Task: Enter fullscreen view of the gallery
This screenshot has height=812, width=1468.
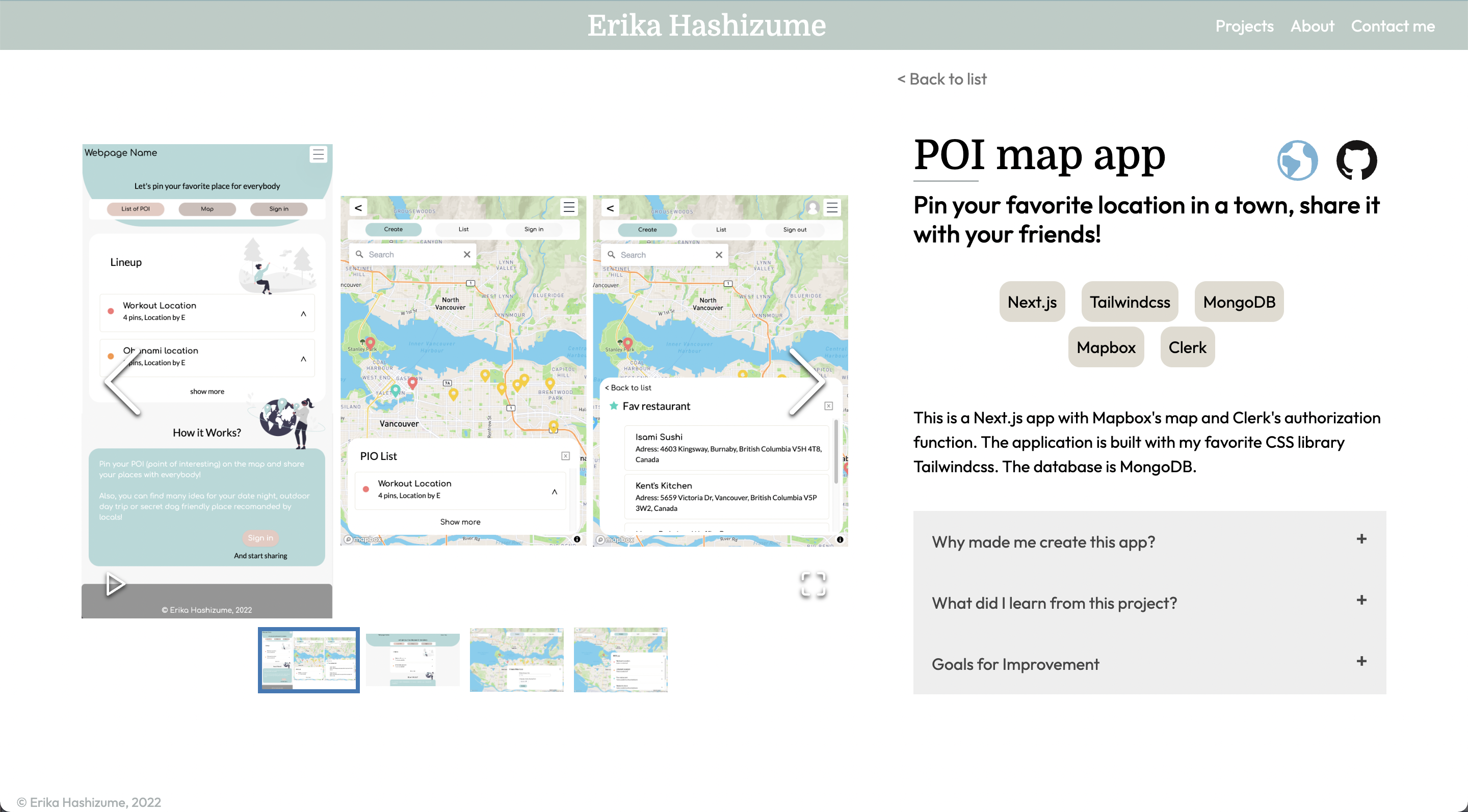Action: coord(813,585)
